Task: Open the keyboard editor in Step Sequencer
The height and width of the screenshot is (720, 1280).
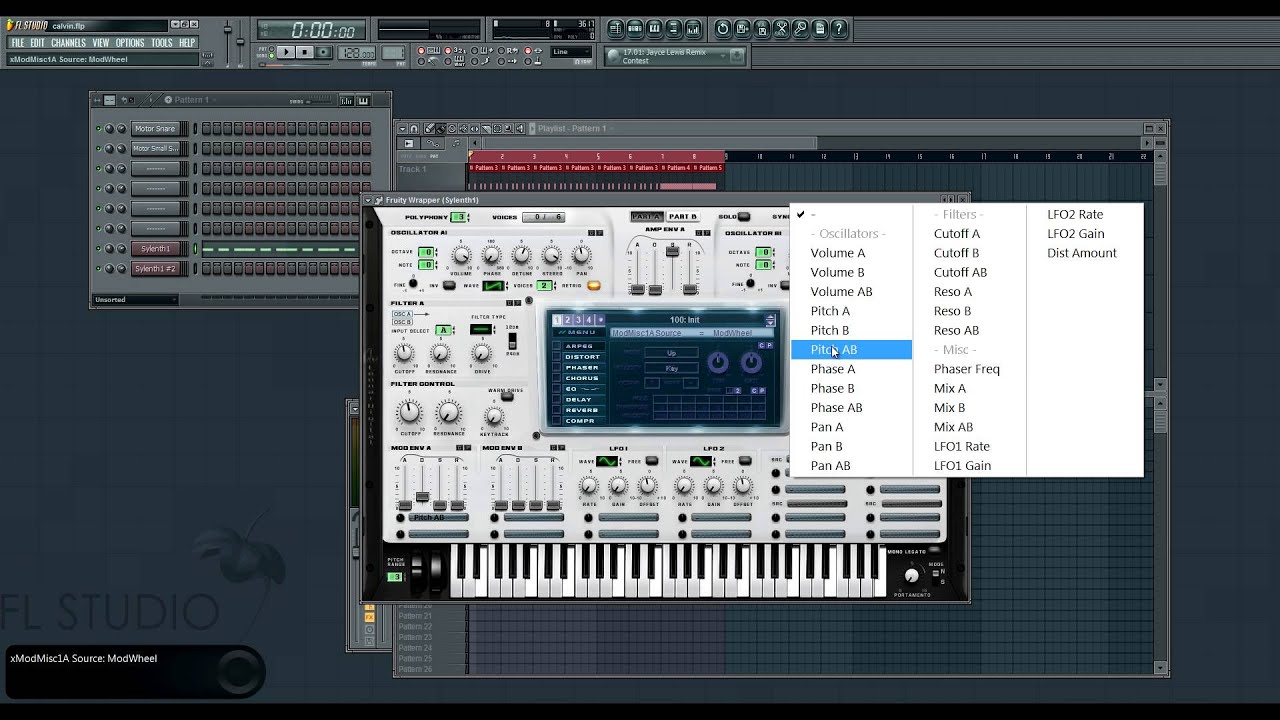Action: pyautogui.click(x=362, y=100)
